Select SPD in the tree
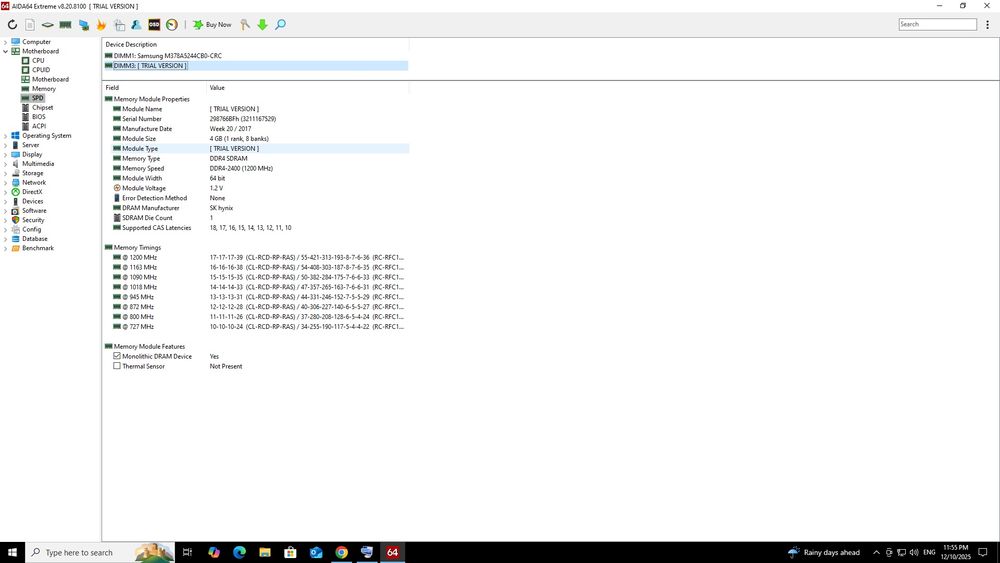 (38, 98)
